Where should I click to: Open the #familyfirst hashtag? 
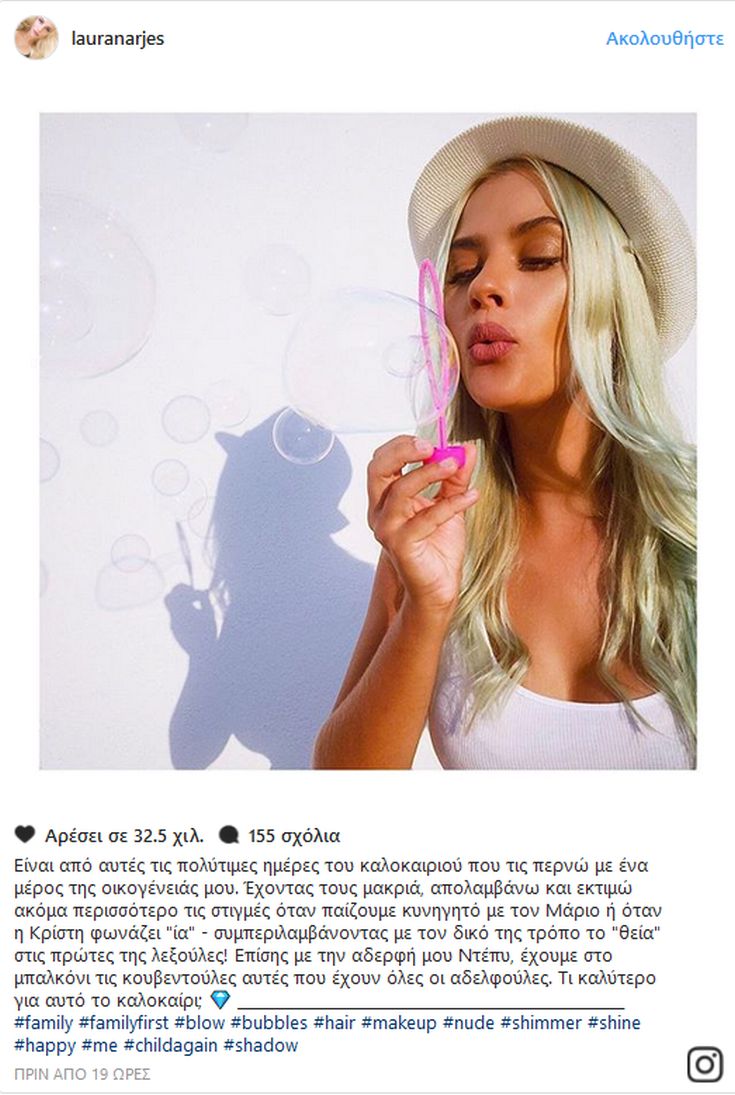(124, 1023)
